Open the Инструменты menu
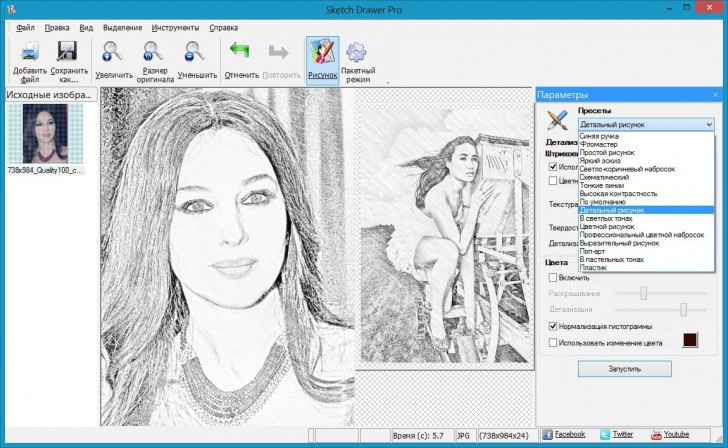 pos(175,28)
